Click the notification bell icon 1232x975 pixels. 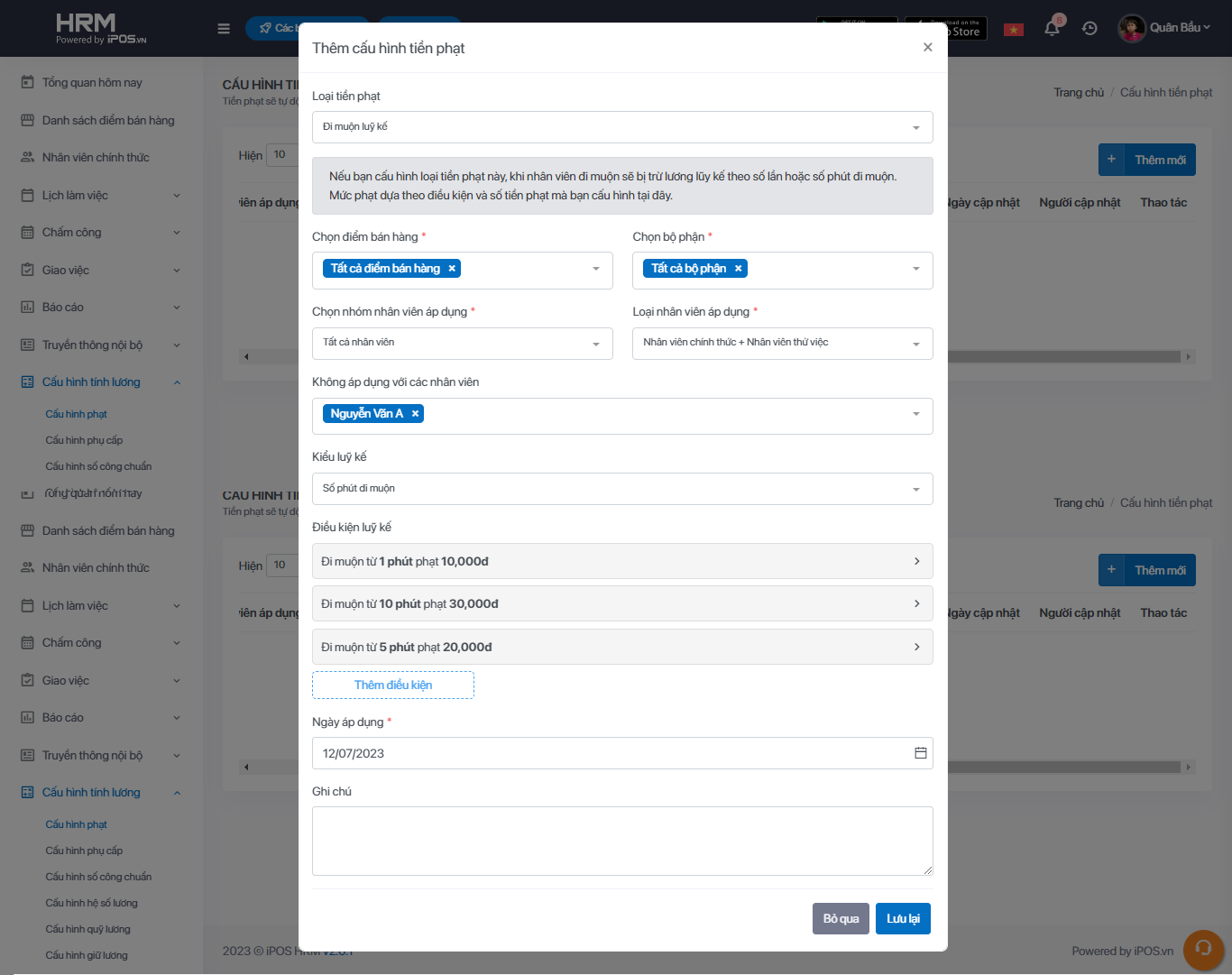[1052, 28]
